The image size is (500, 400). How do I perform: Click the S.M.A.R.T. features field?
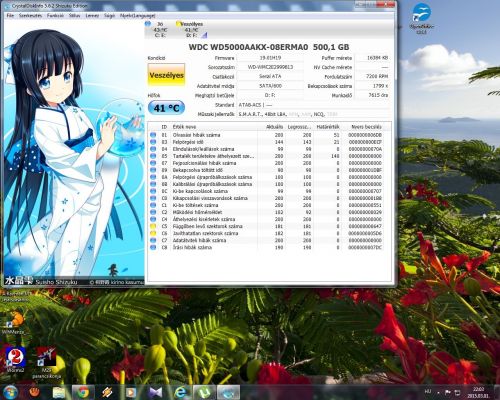[313, 114]
